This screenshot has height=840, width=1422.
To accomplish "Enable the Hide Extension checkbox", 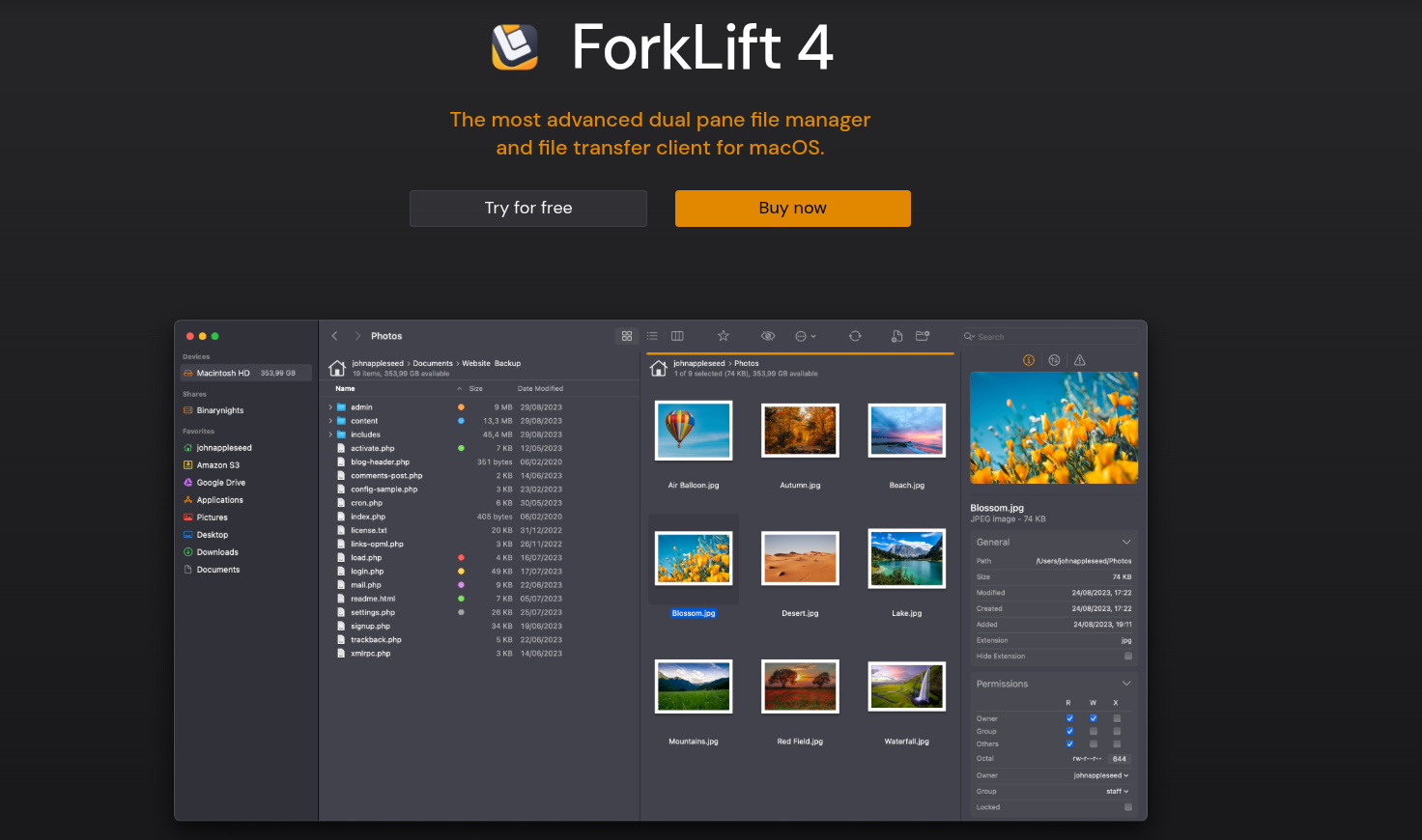I will pyautogui.click(x=1127, y=657).
